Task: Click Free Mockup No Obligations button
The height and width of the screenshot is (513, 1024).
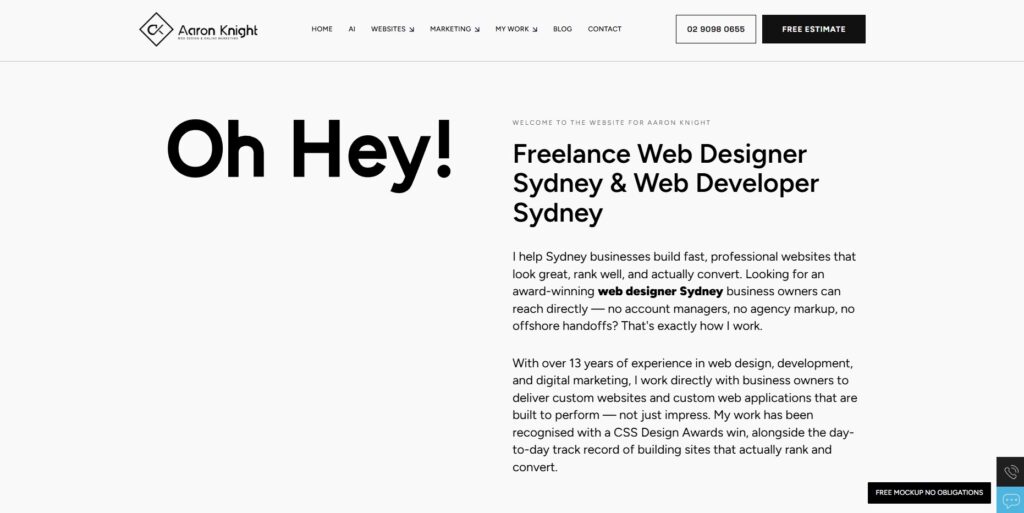Action: click(x=929, y=493)
